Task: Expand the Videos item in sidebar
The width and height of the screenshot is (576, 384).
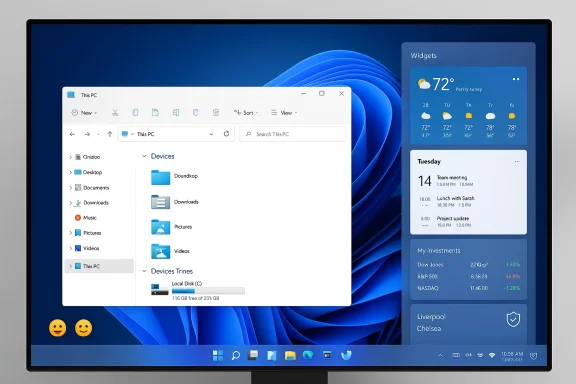Action: point(71,248)
